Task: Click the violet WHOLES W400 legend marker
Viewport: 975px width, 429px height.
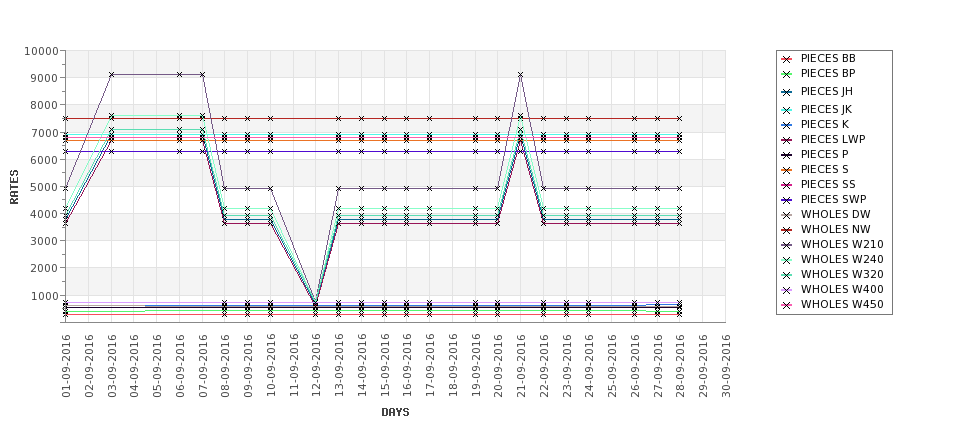Action: pos(786,290)
